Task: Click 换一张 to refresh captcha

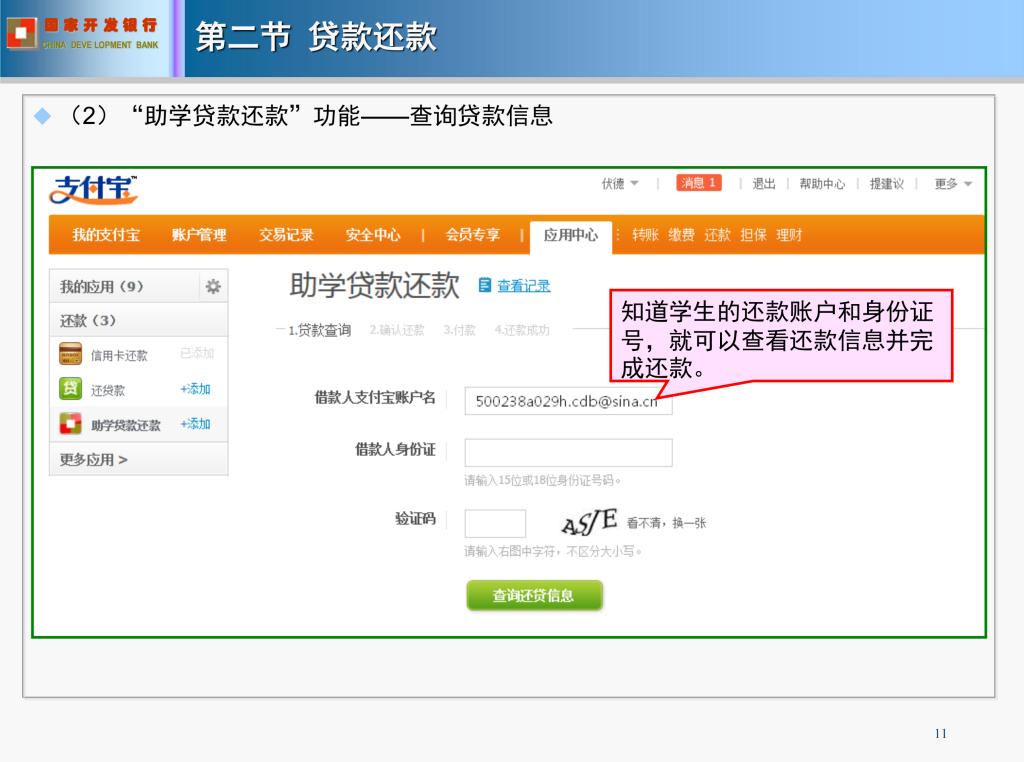Action: [689, 523]
